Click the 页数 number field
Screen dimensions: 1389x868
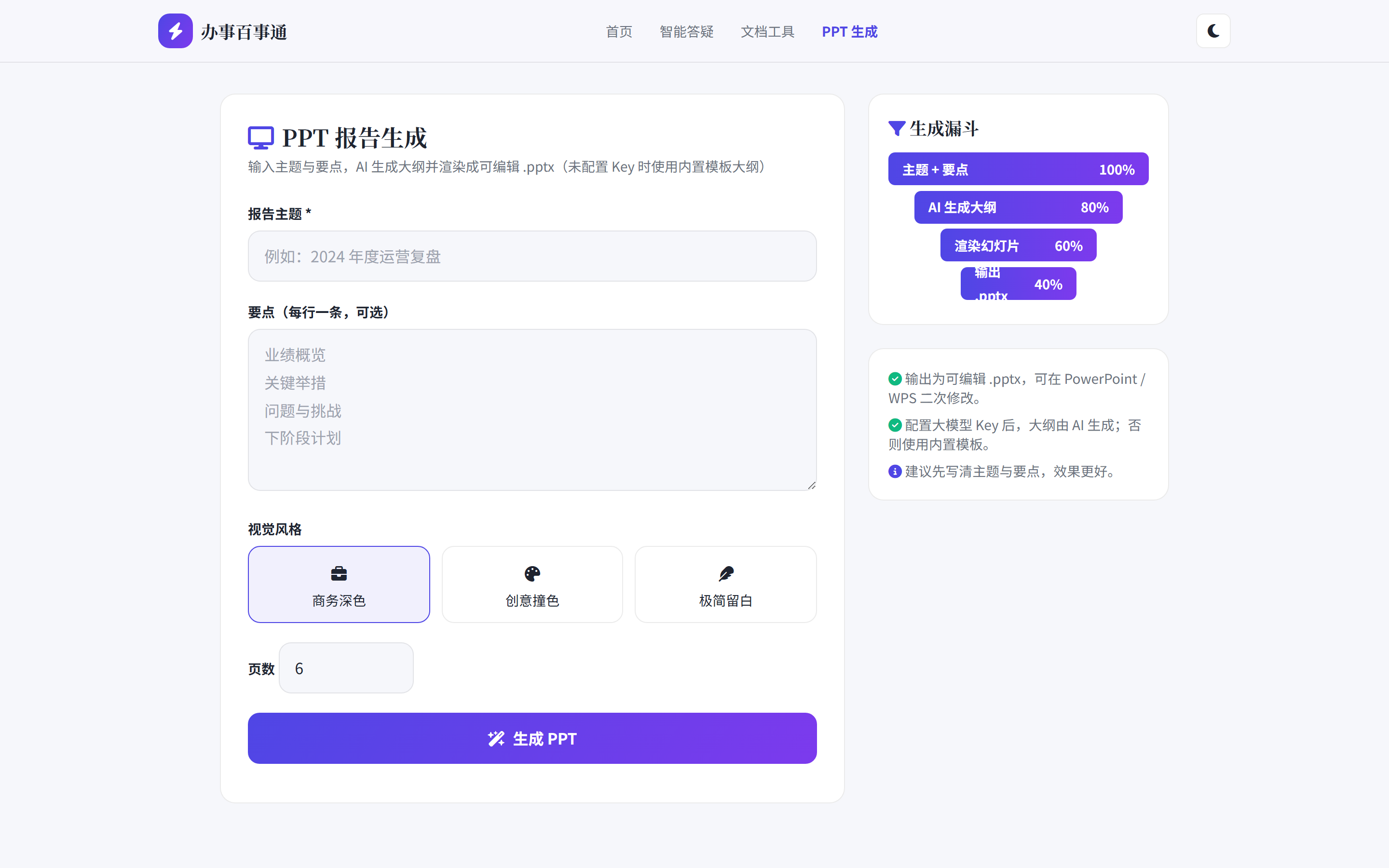(346, 668)
